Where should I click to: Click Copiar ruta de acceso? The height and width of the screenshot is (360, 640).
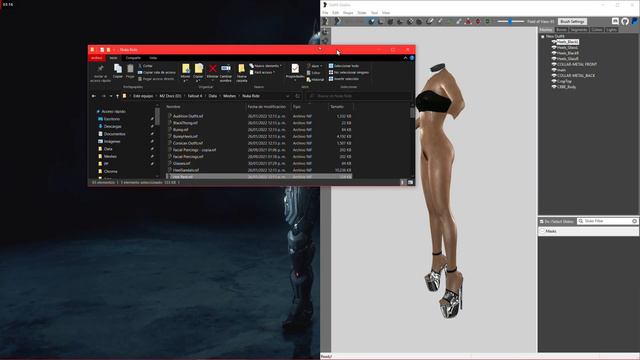[x=156, y=72]
